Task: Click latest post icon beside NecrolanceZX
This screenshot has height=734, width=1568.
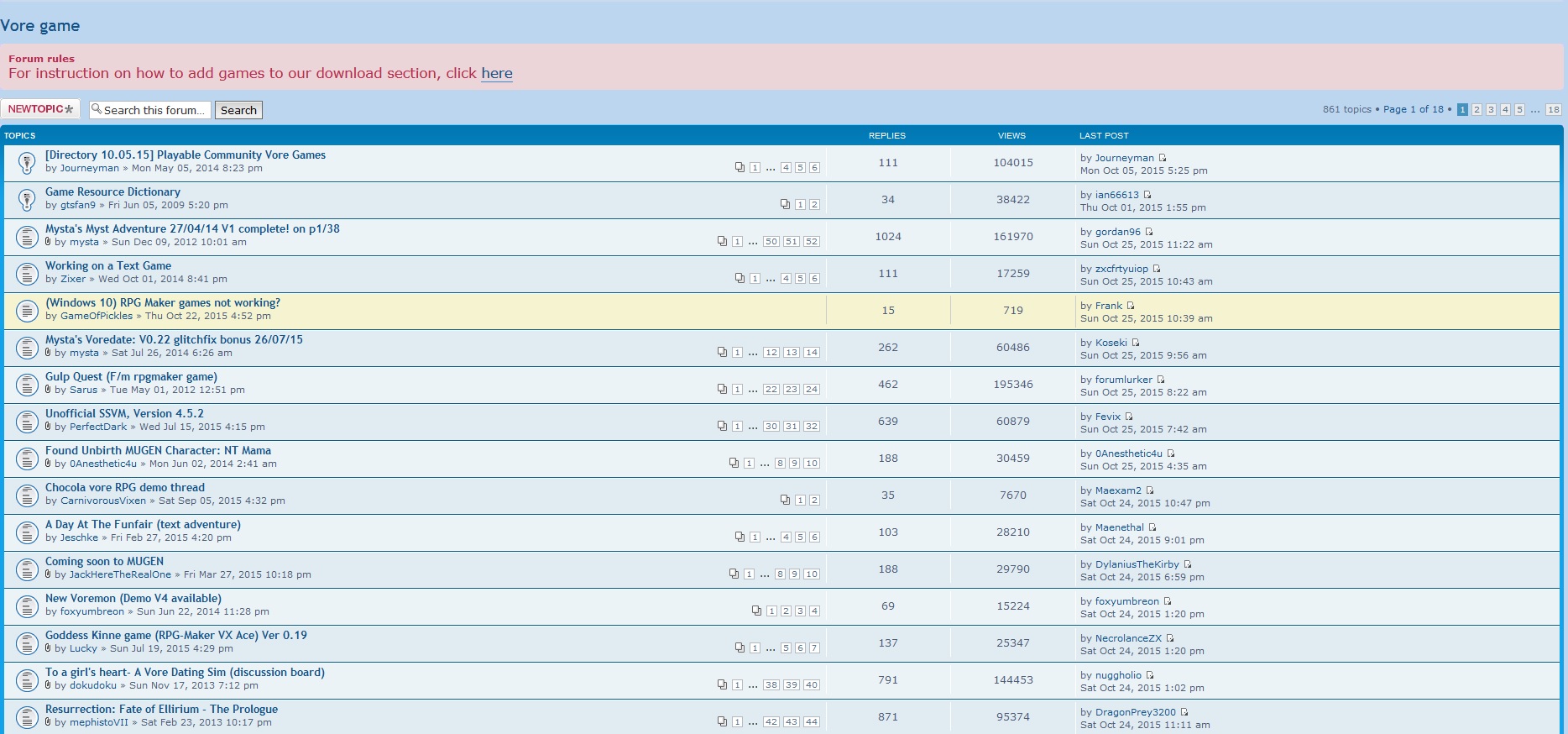Action: click(x=1170, y=638)
